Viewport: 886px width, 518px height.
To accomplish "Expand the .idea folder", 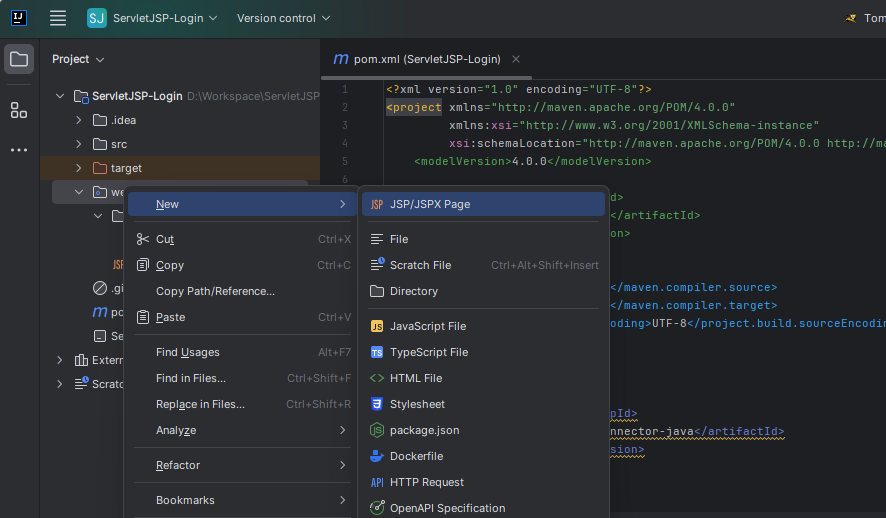I will [79, 120].
